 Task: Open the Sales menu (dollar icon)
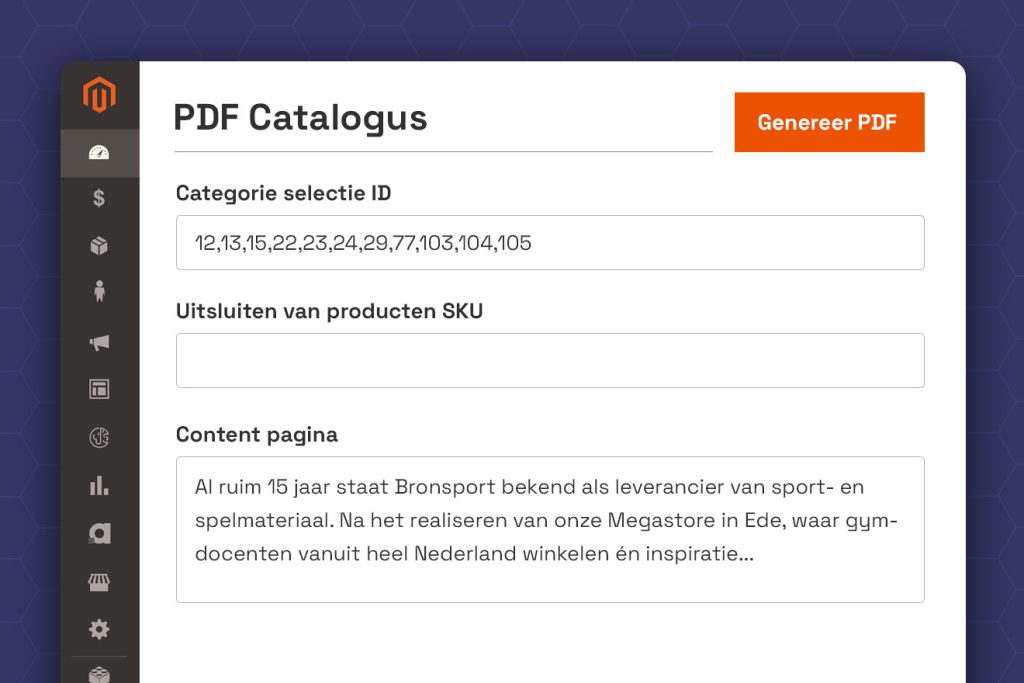[99, 198]
